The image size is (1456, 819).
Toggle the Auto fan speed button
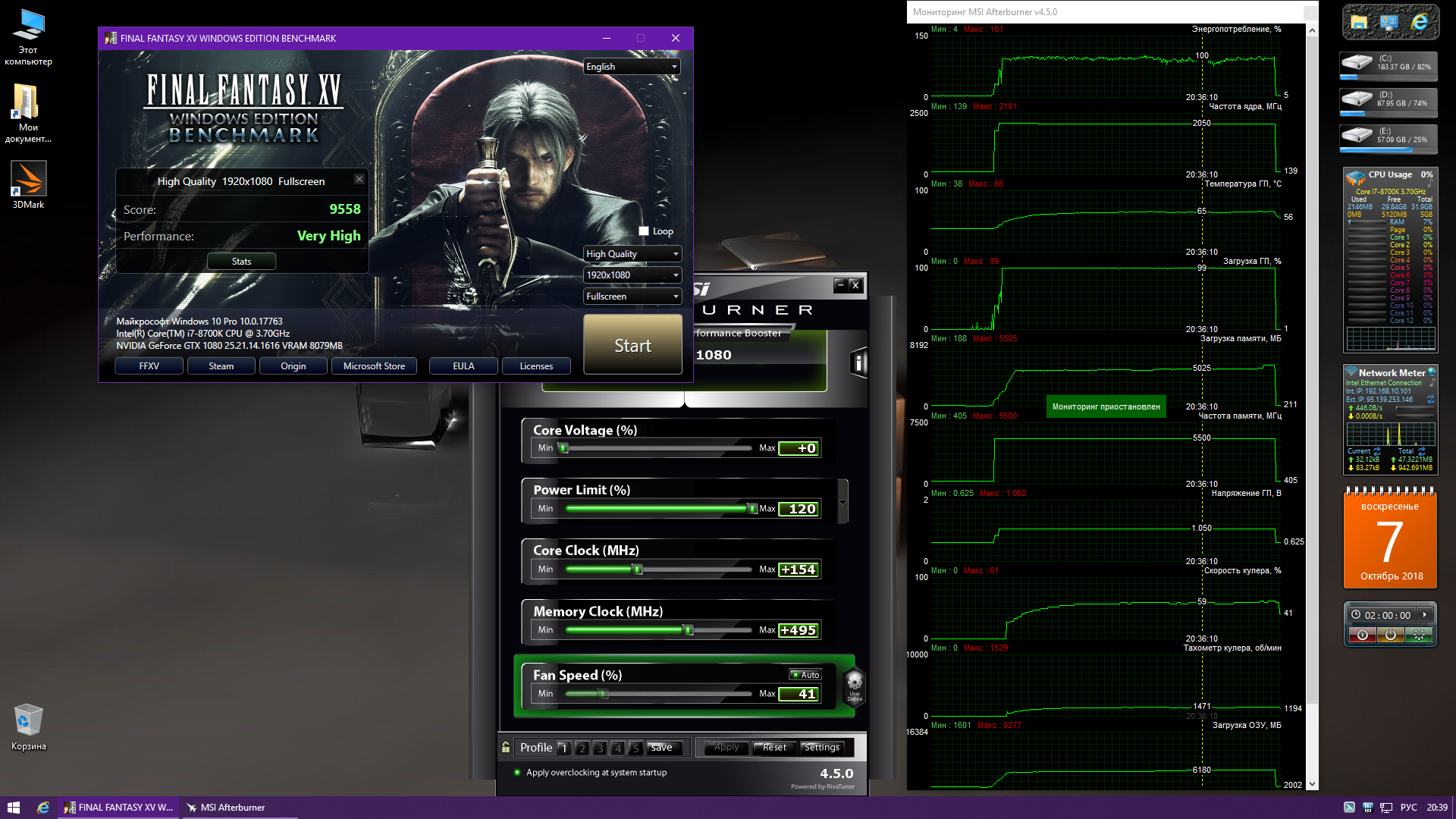[805, 675]
